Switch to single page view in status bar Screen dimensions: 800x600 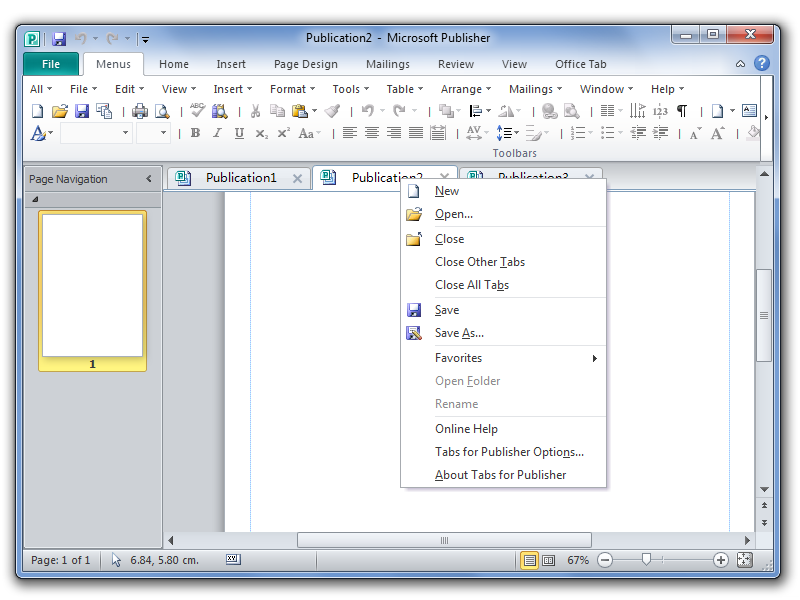[530, 560]
